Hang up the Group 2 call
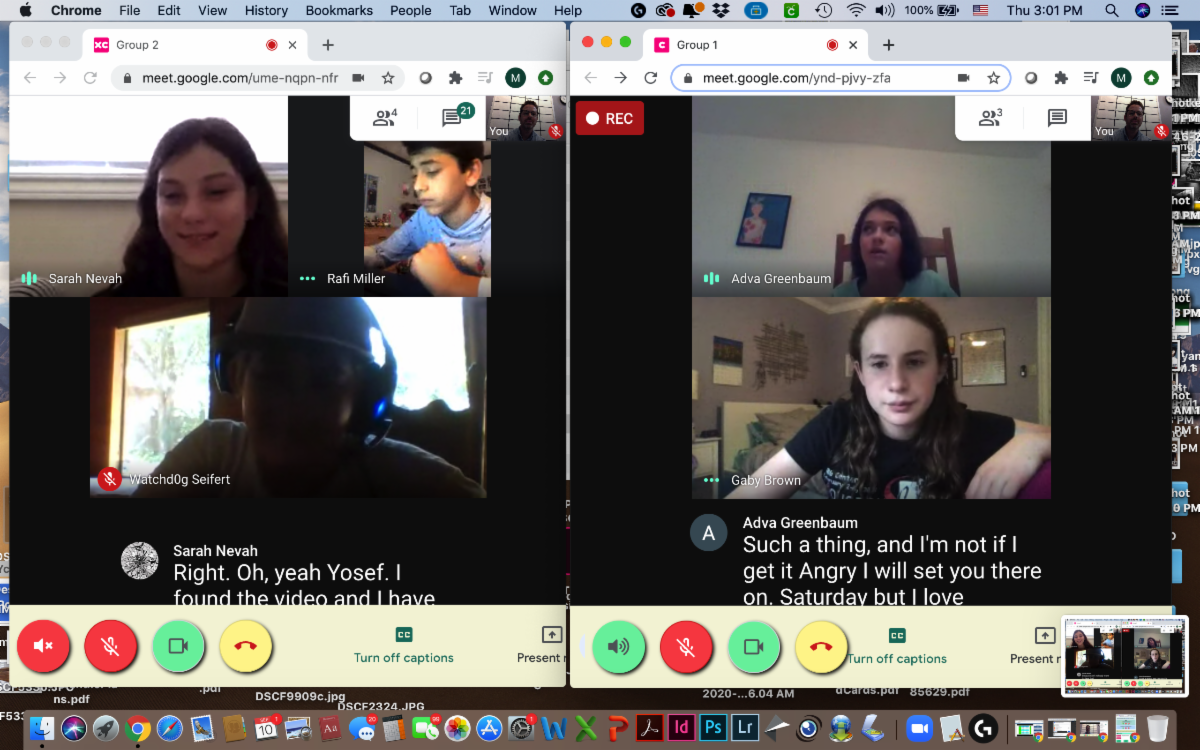The width and height of the screenshot is (1200, 750). click(245, 646)
